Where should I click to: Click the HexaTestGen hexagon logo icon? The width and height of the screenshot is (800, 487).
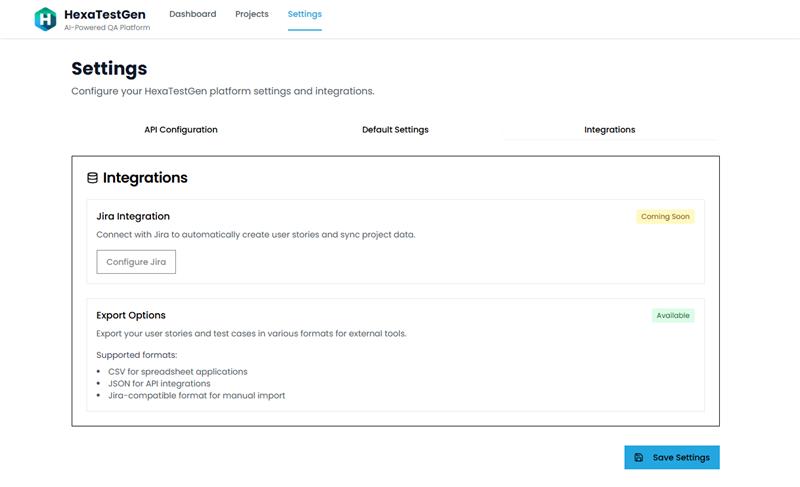[x=45, y=19]
